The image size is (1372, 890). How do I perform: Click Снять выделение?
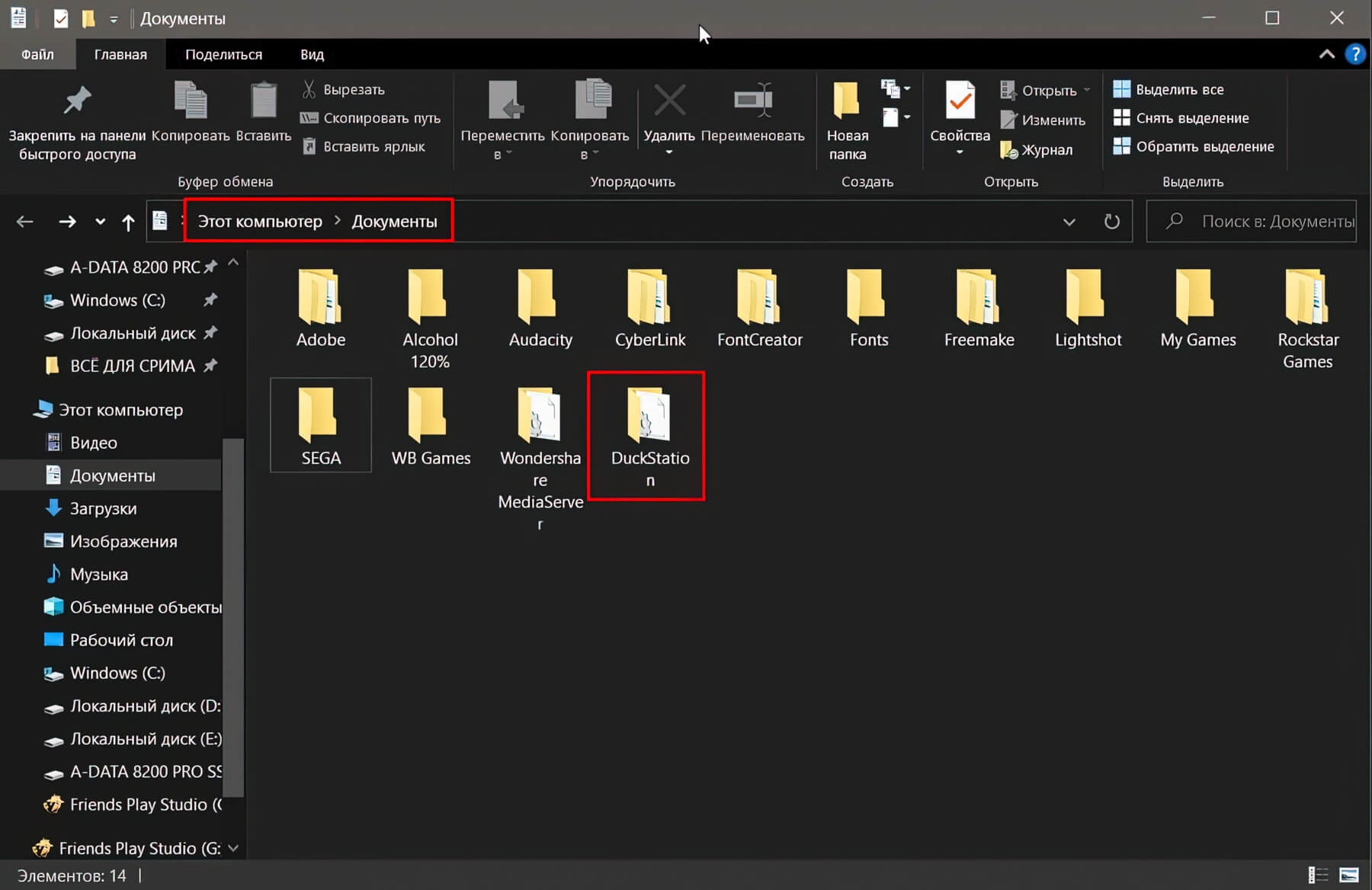point(1181,118)
